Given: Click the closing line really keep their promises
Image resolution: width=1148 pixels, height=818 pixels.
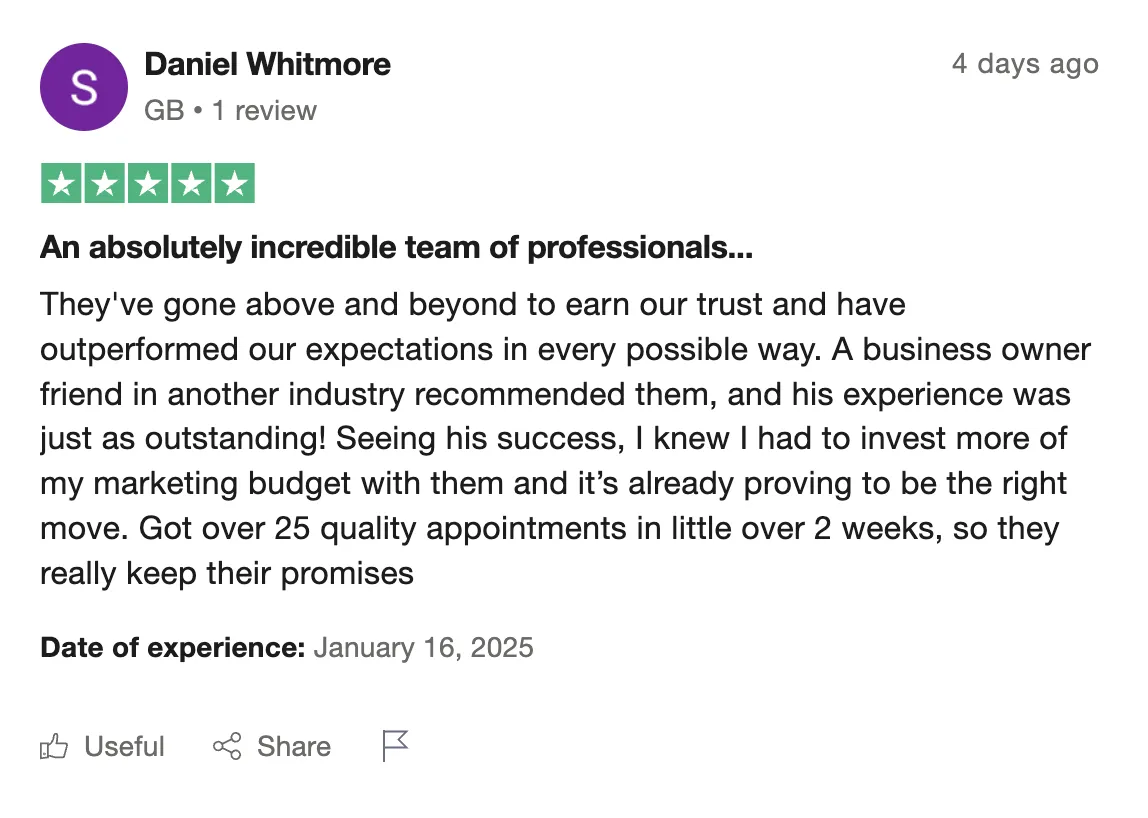Looking at the screenshot, I should [x=227, y=573].
